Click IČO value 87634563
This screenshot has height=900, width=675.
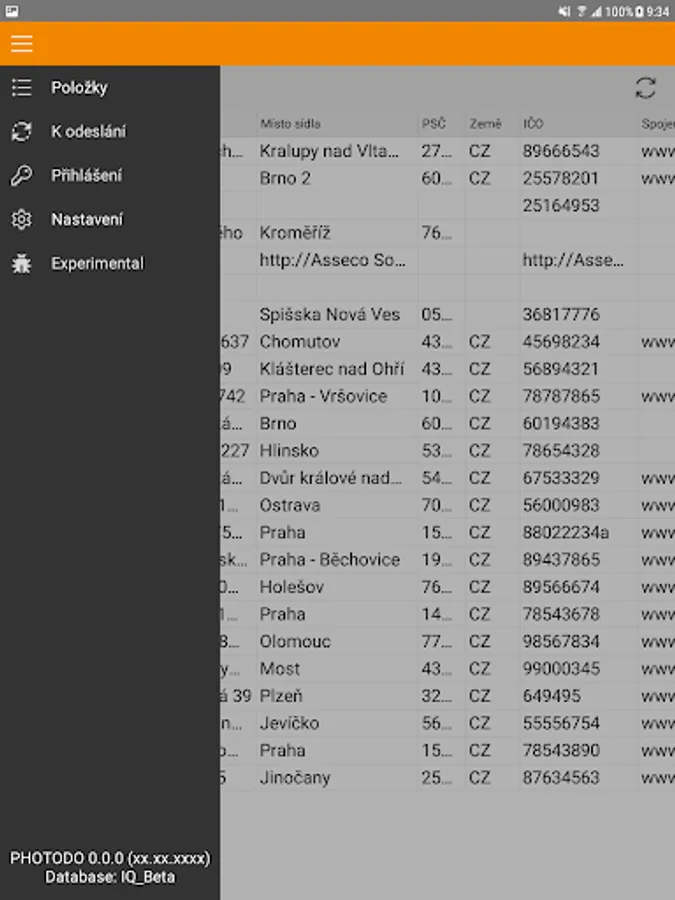point(561,778)
